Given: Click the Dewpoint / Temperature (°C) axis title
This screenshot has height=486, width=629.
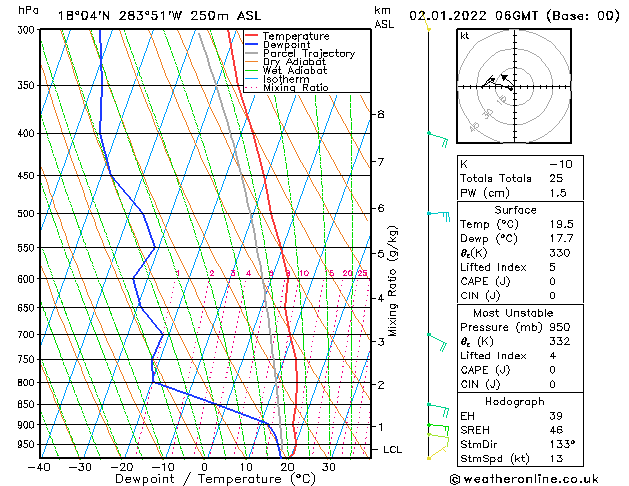Looking at the screenshot, I should 215,479.
